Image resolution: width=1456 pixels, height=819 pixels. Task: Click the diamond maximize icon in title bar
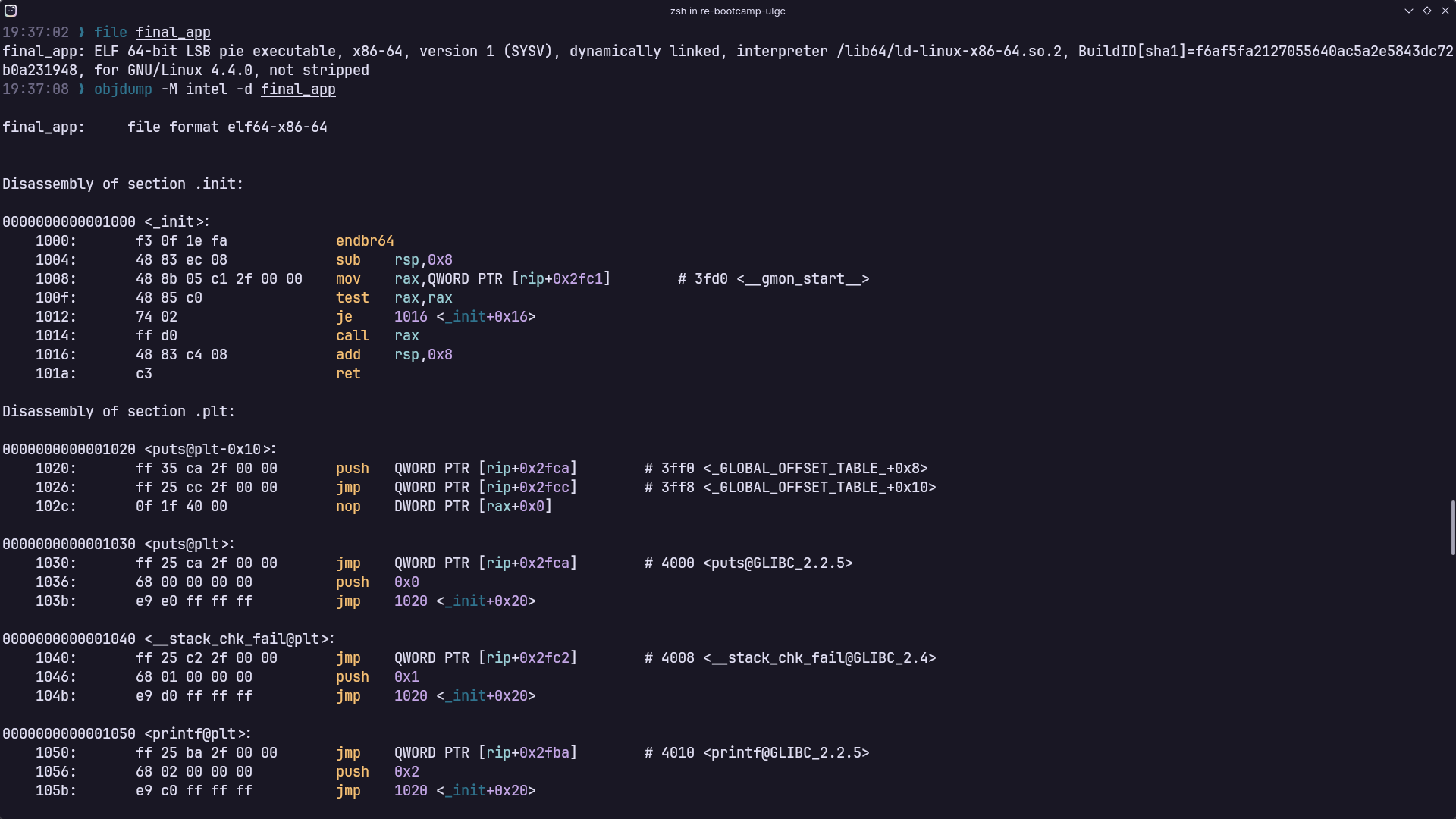[1427, 11]
